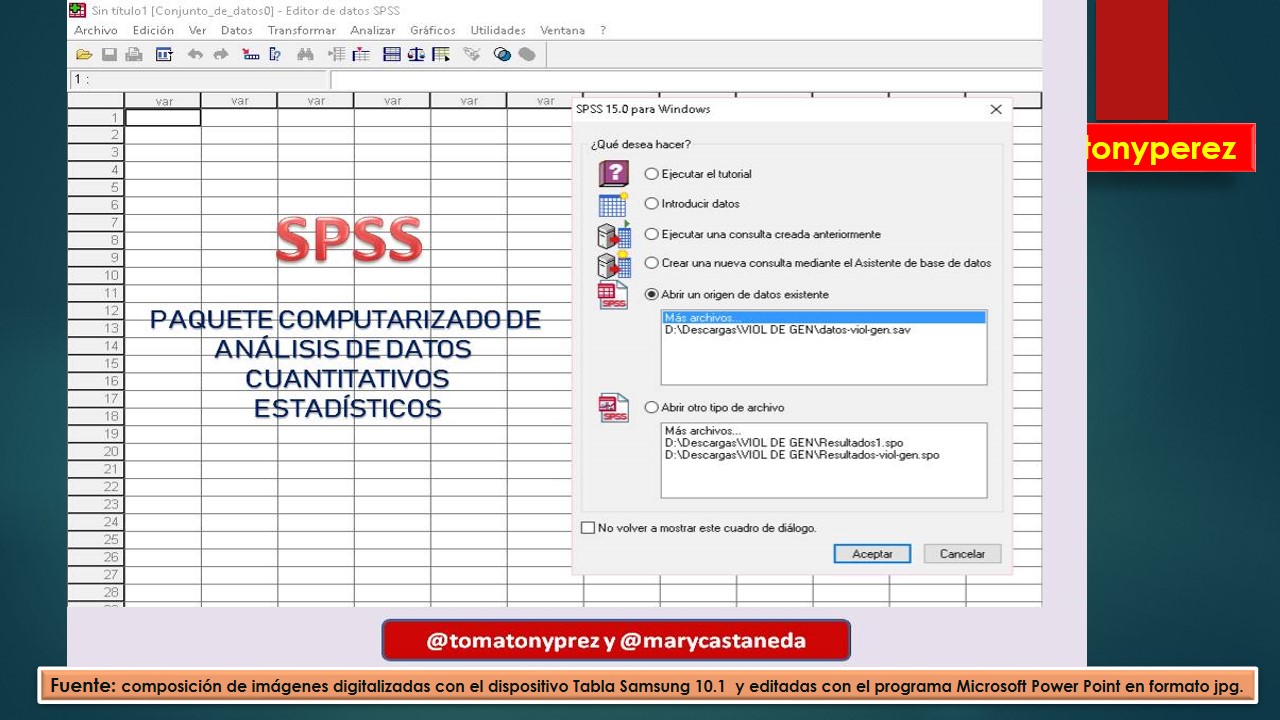Click the Variables info icon
This screenshot has height=720, width=1280.
pyautogui.click(x=275, y=55)
